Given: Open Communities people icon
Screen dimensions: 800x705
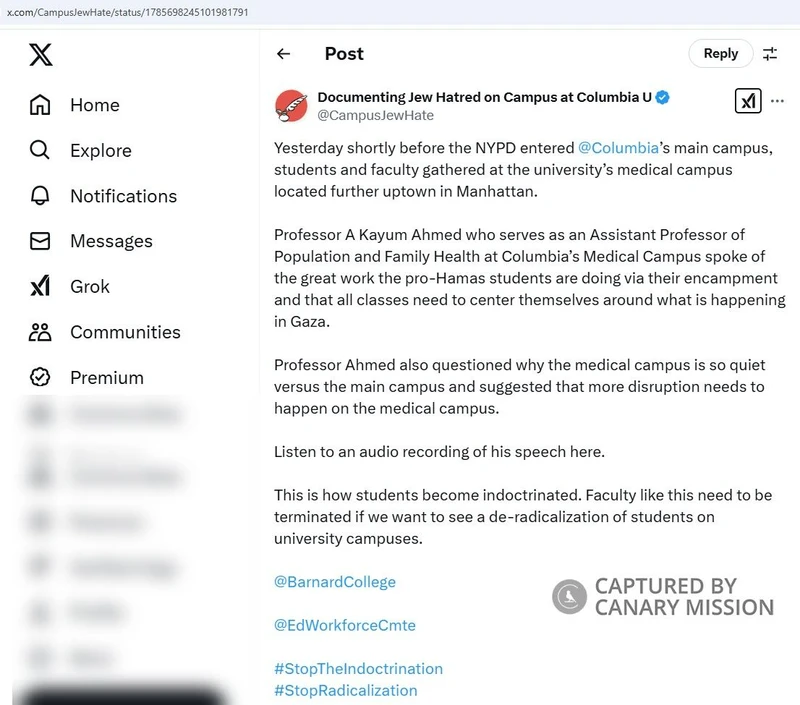Looking at the screenshot, I should click(40, 332).
